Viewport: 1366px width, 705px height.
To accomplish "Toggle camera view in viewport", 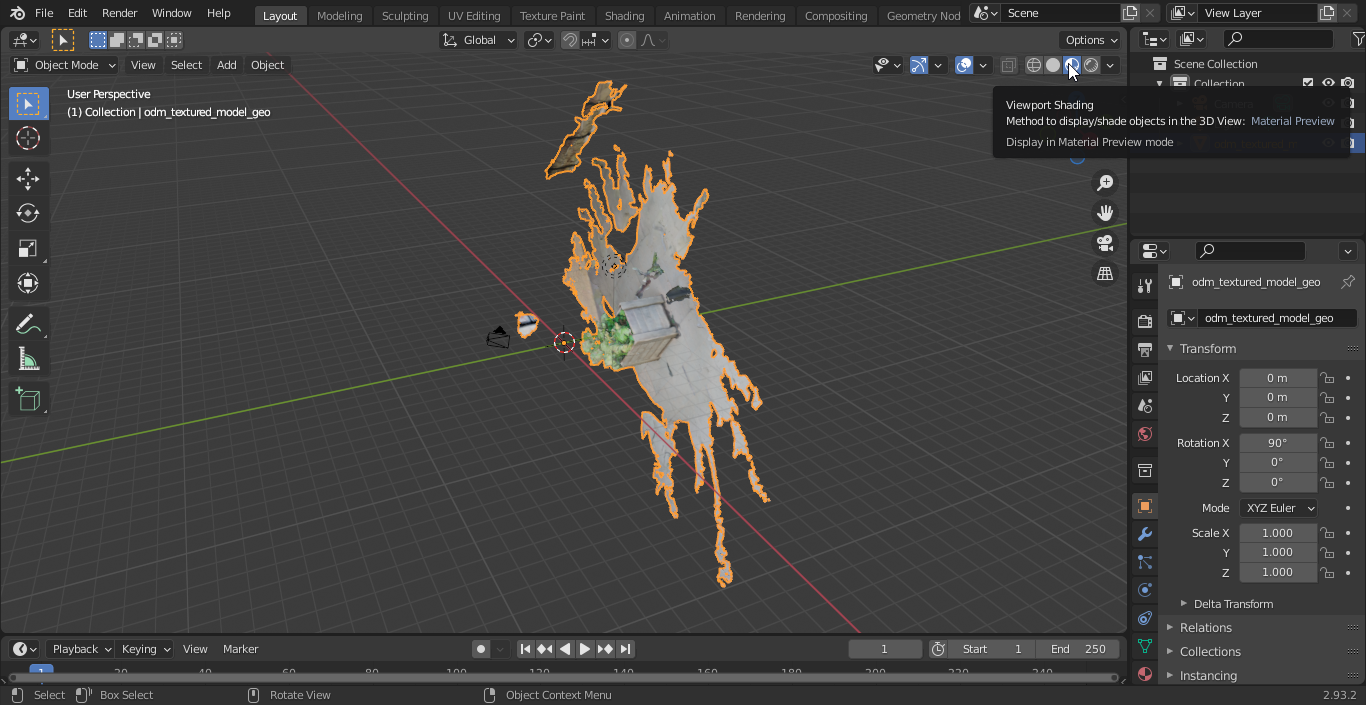I will pos(1105,243).
